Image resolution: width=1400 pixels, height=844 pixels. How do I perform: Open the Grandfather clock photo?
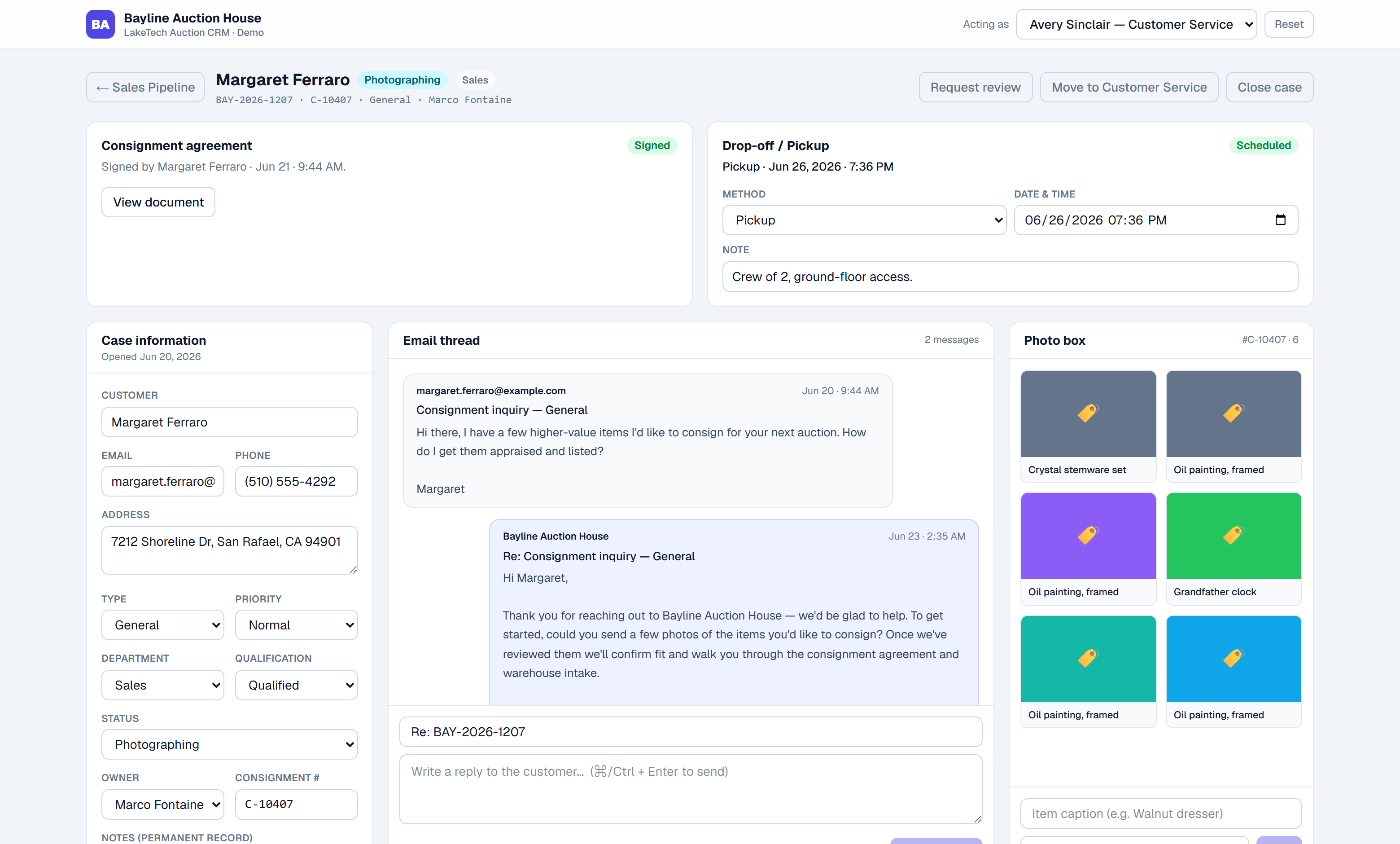point(1234,549)
